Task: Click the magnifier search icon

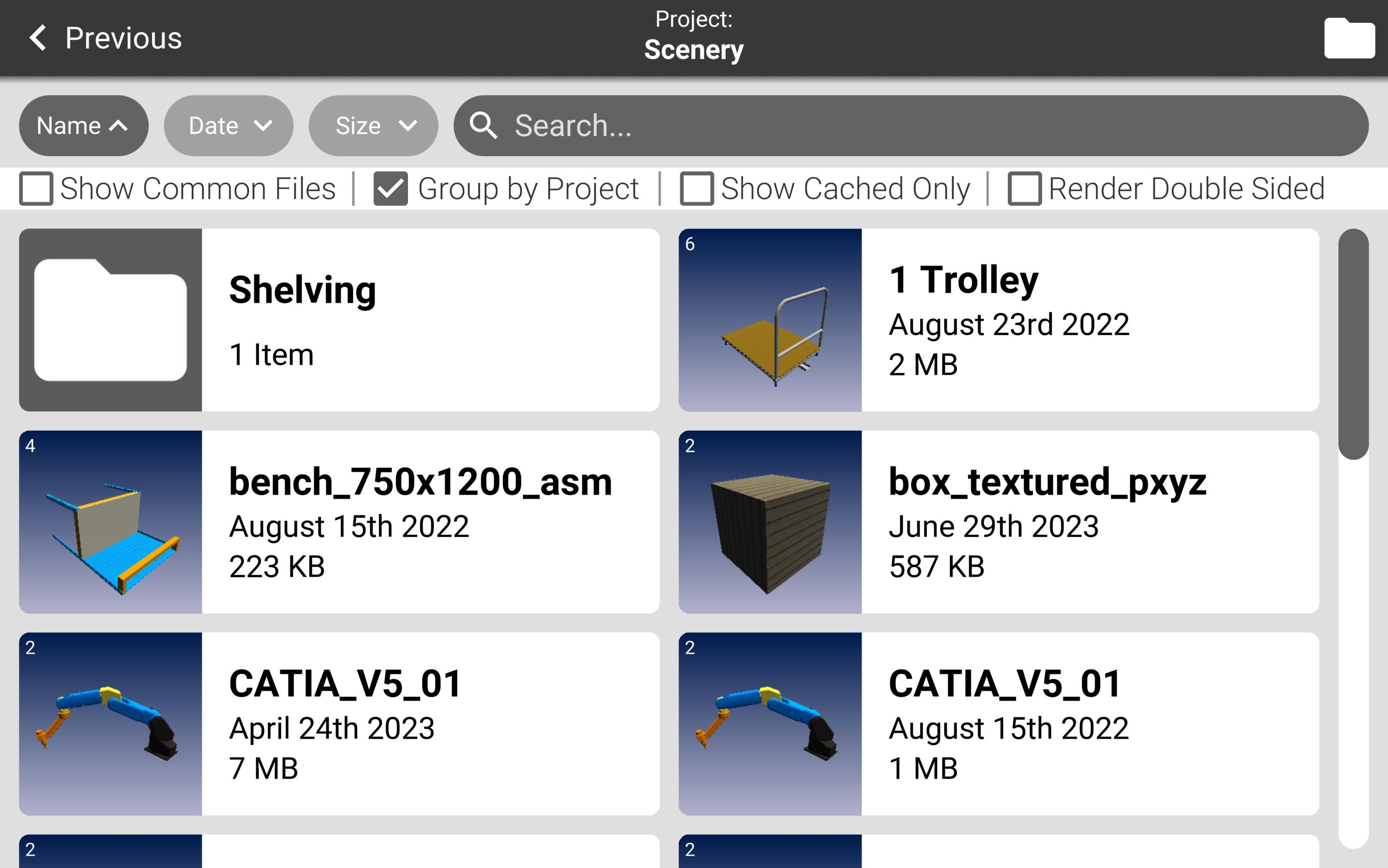Action: click(483, 126)
